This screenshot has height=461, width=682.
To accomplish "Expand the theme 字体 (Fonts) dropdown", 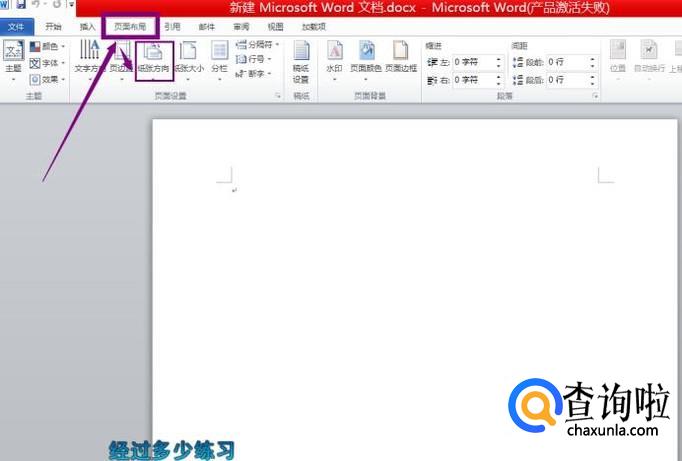I will (48, 62).
